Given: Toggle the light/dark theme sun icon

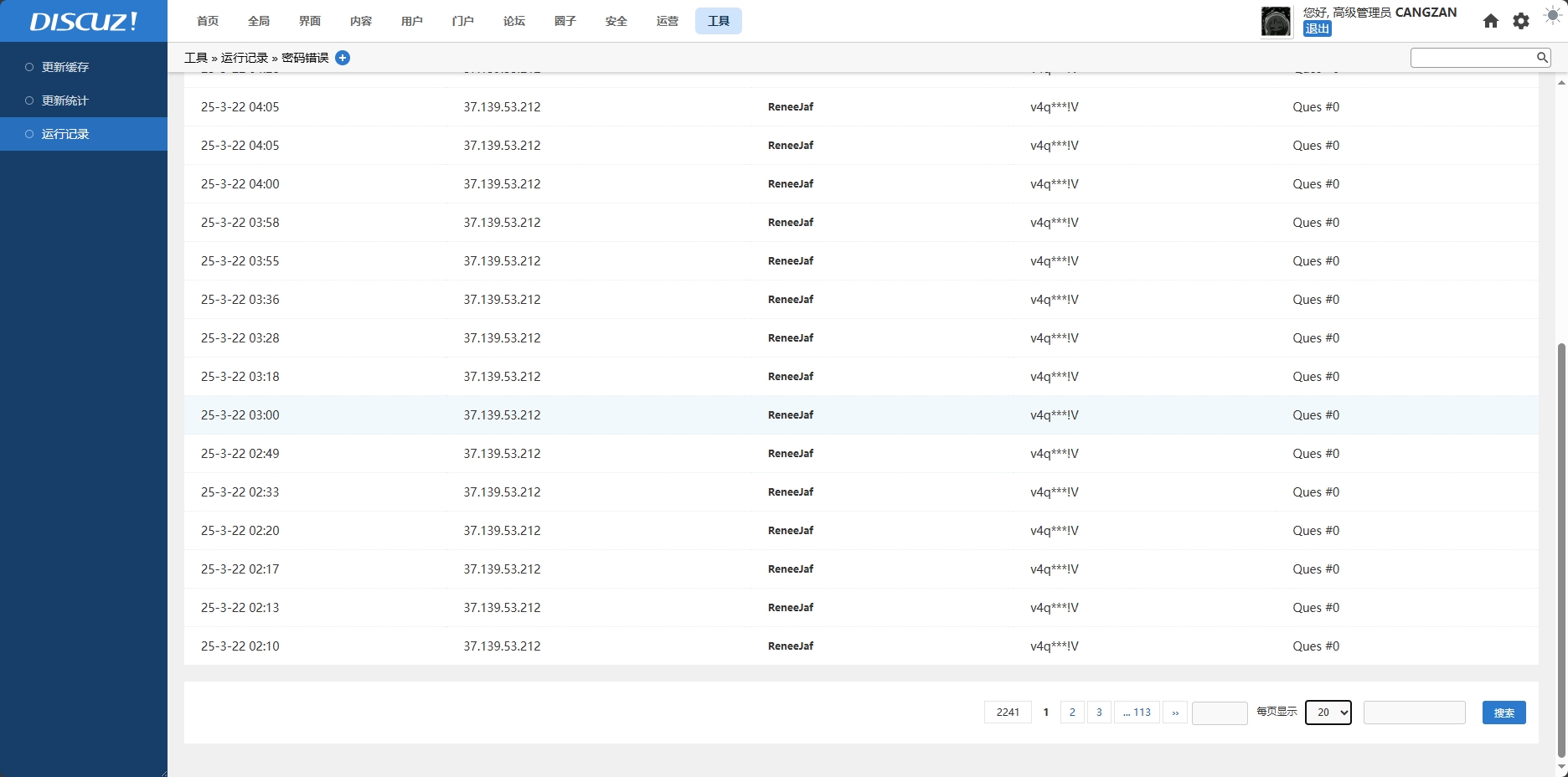Looking at the screenshot, I should click(1552, 17).
